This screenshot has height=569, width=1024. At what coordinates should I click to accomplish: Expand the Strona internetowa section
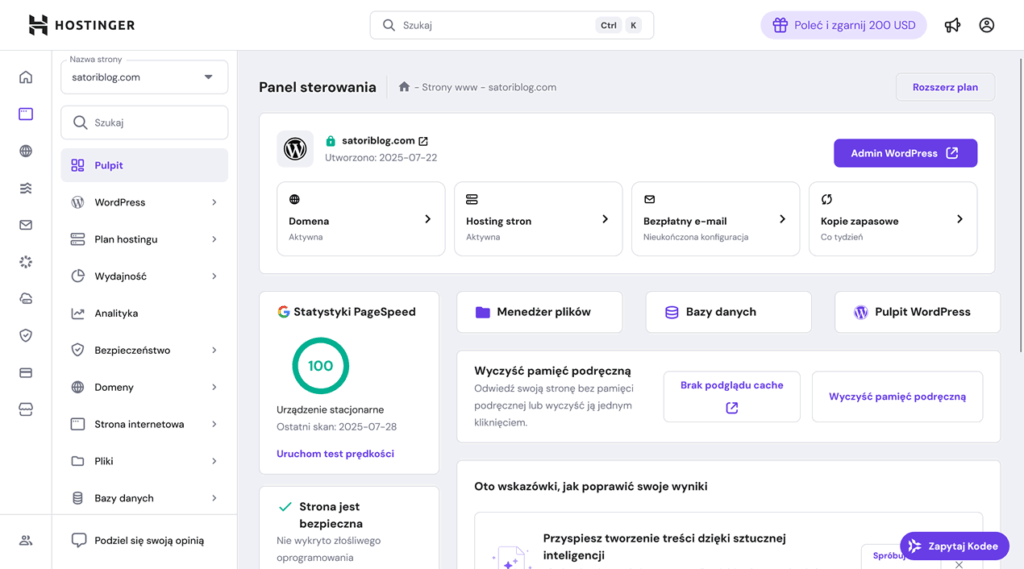click(144, 424)
